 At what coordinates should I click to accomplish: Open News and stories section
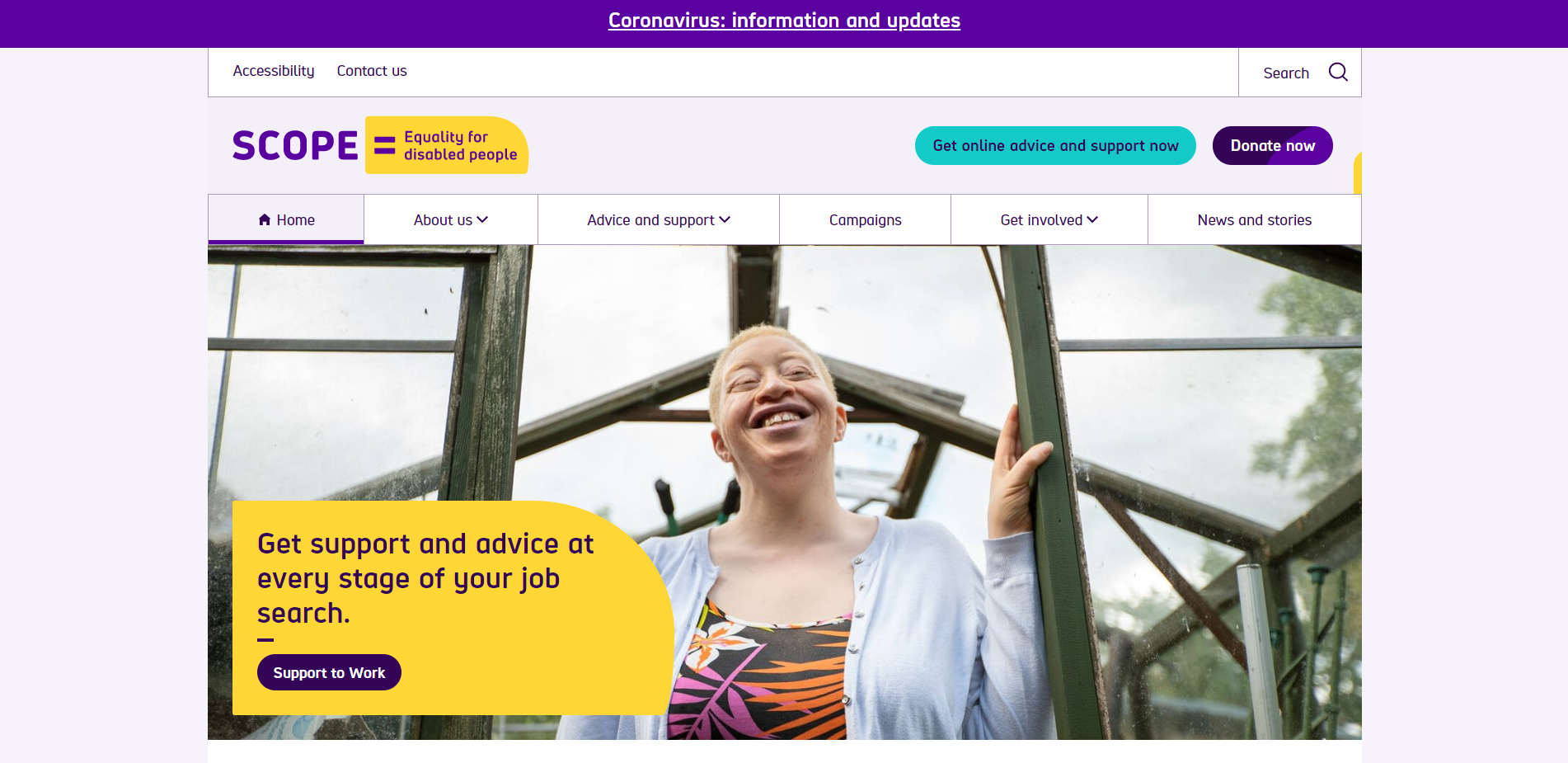(1254, 219)
